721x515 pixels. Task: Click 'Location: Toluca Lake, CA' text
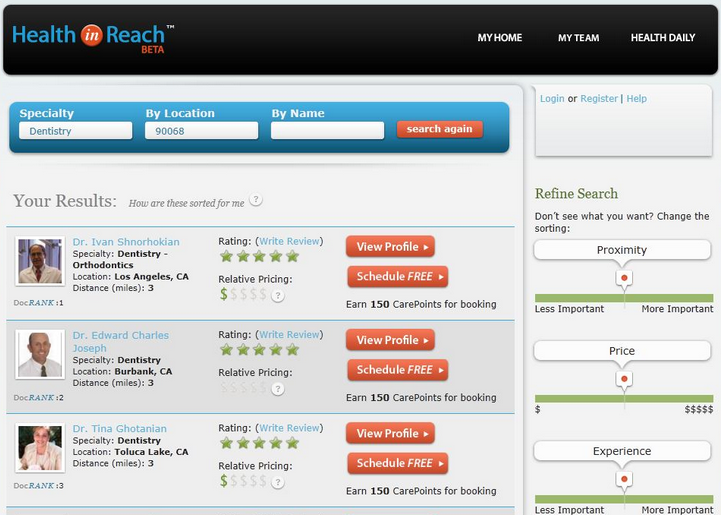click(x=131, y=452)
